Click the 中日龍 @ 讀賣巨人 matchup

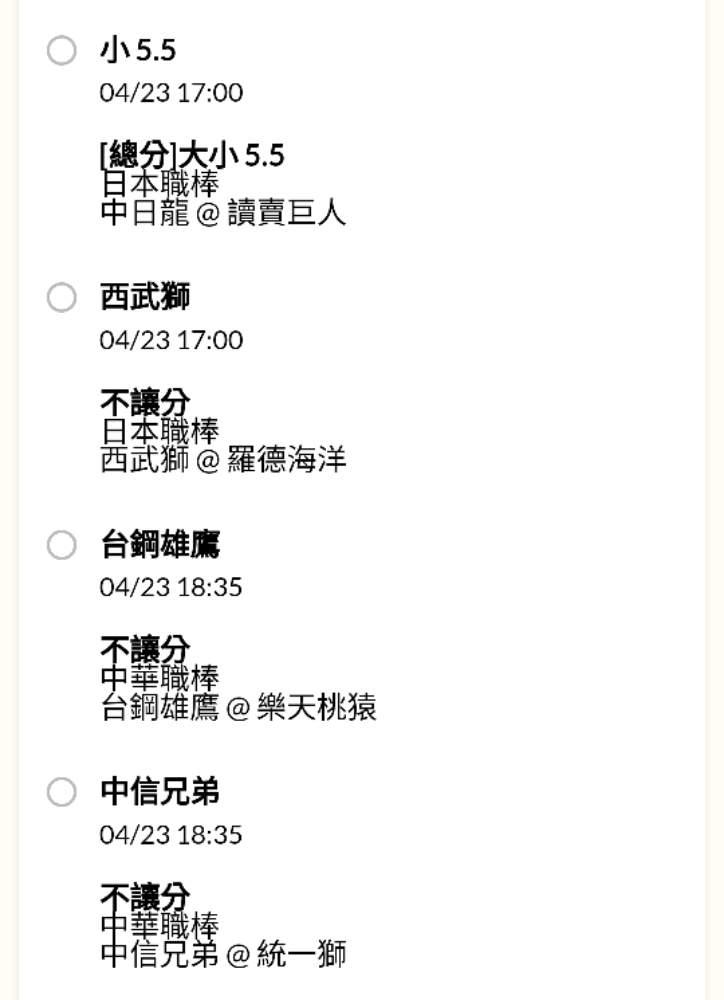click(223, 213)
